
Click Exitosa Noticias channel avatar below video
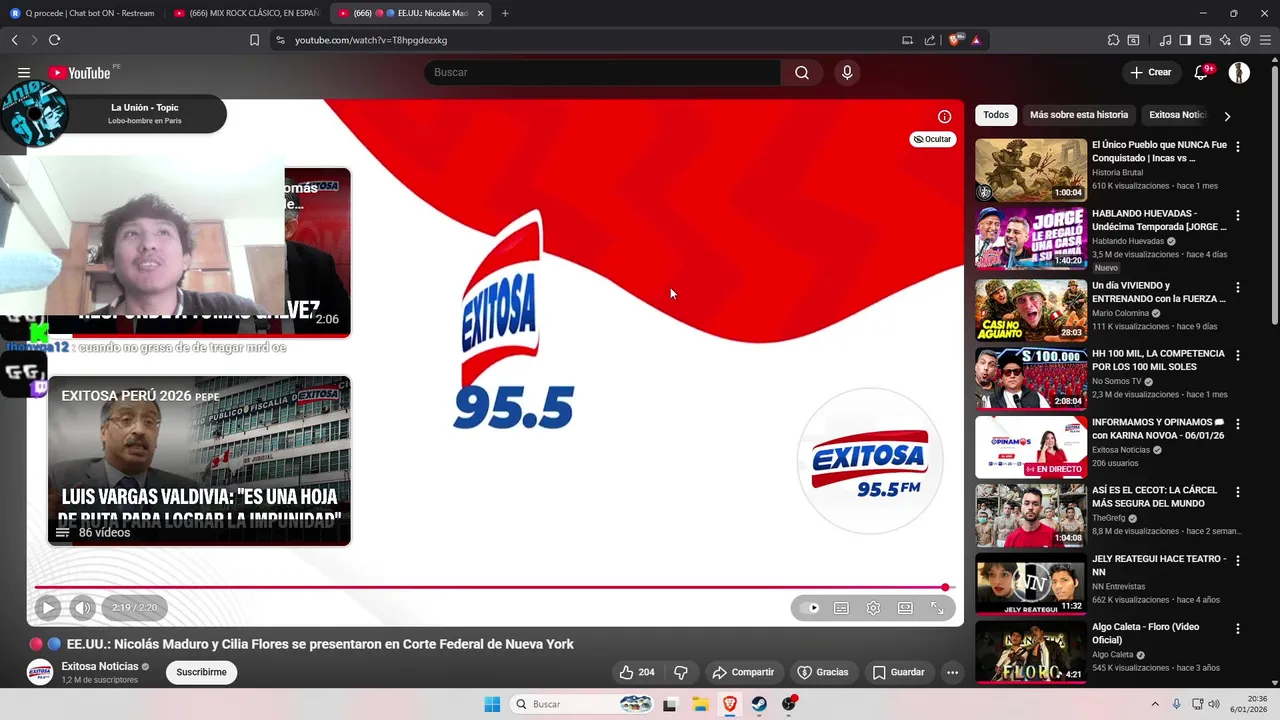[40, 672]
